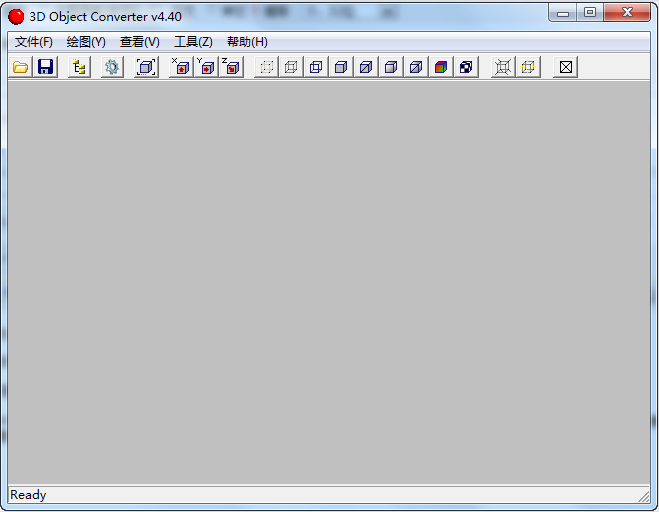Viewport: 659px width, 512px height.
Task: Choose the gray wireframe cube render mode
Action: coord(291,67)
